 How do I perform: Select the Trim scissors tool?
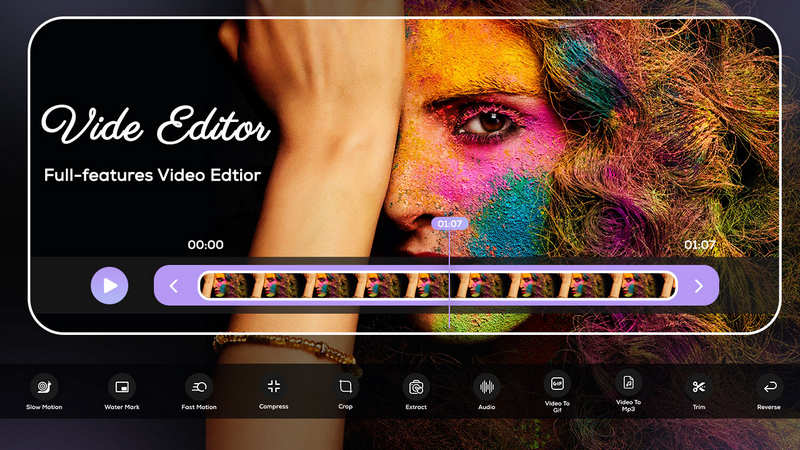pos(699,387)
